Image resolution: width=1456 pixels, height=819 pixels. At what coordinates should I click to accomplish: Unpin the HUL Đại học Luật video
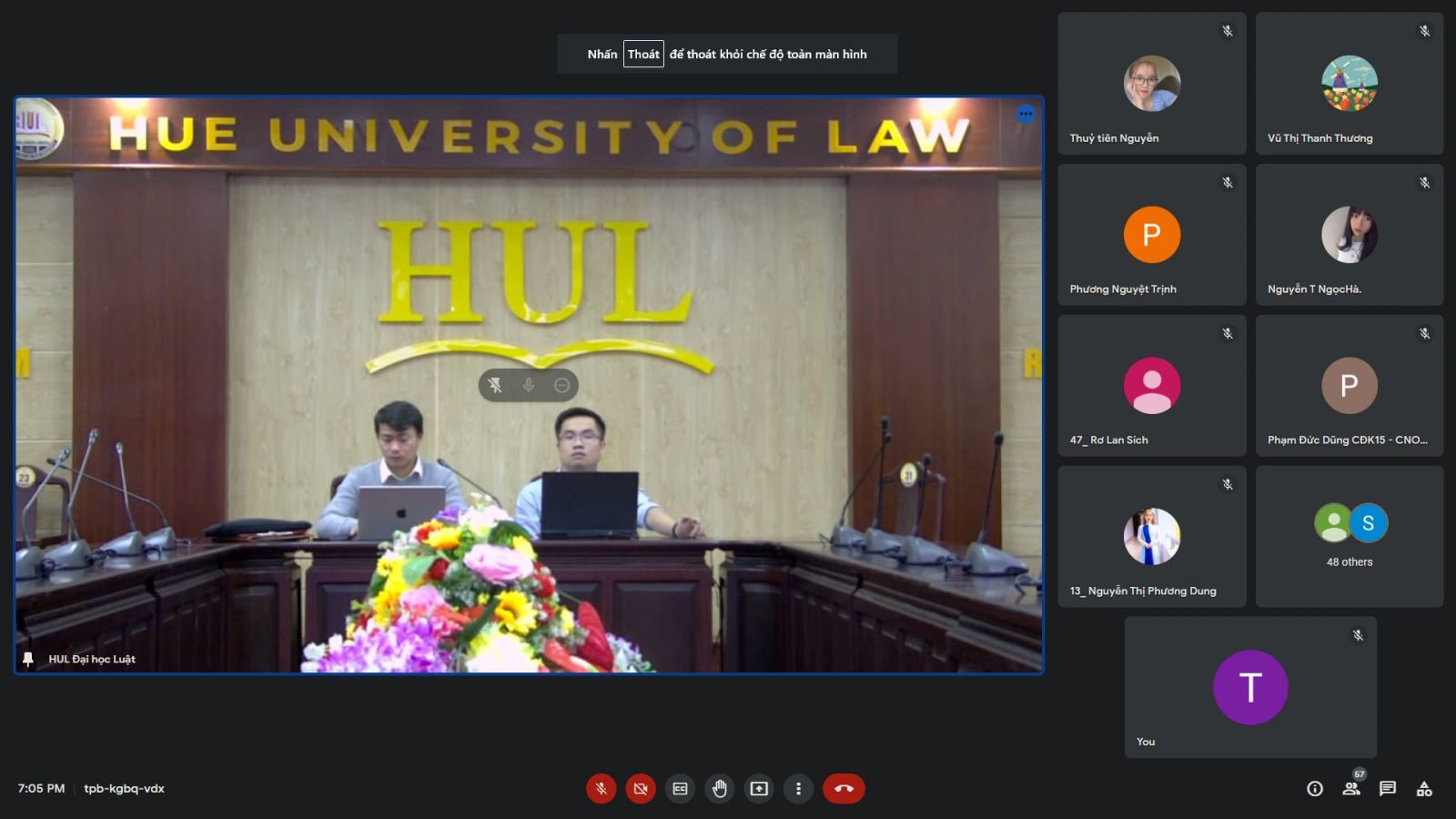495,385
